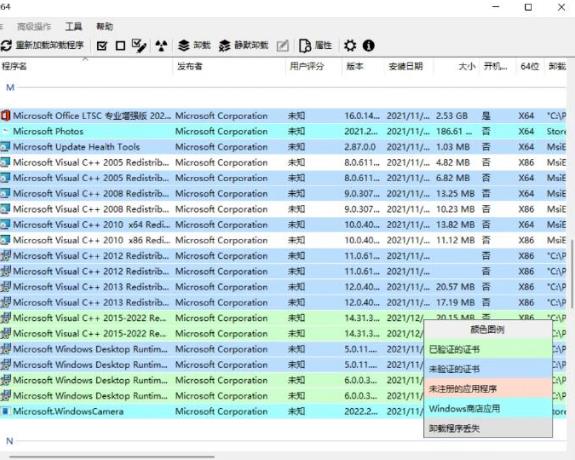Sort by the 64位 column header
Viewport: 575px width, 460px height.
[530, 66]
